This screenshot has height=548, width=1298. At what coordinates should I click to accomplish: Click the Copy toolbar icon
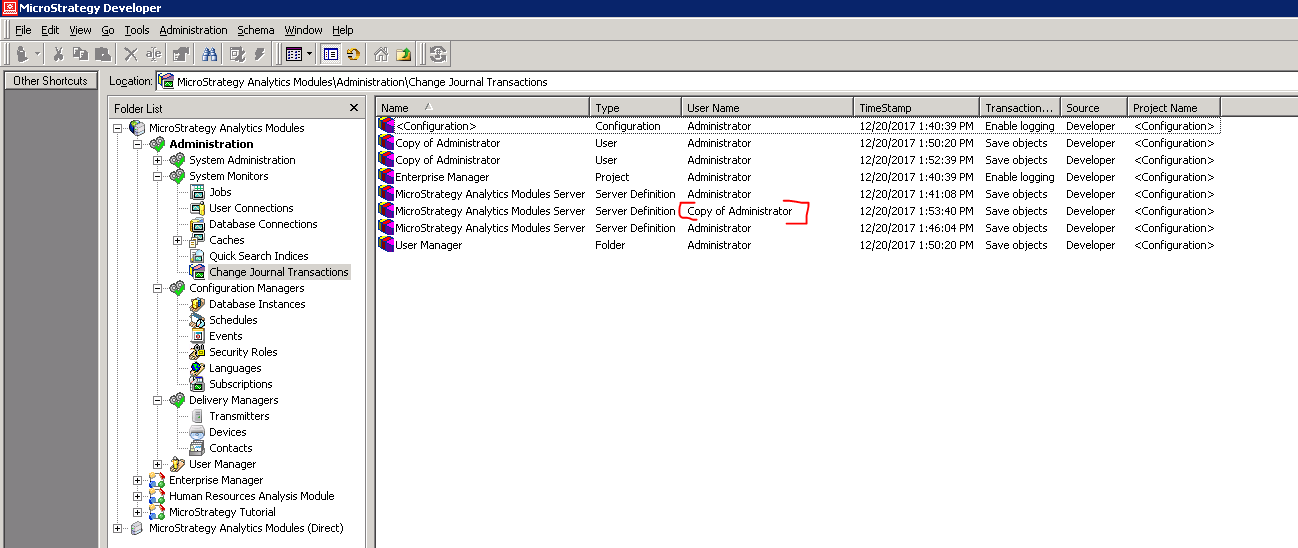pyautogui.click(x=80, y=54)
